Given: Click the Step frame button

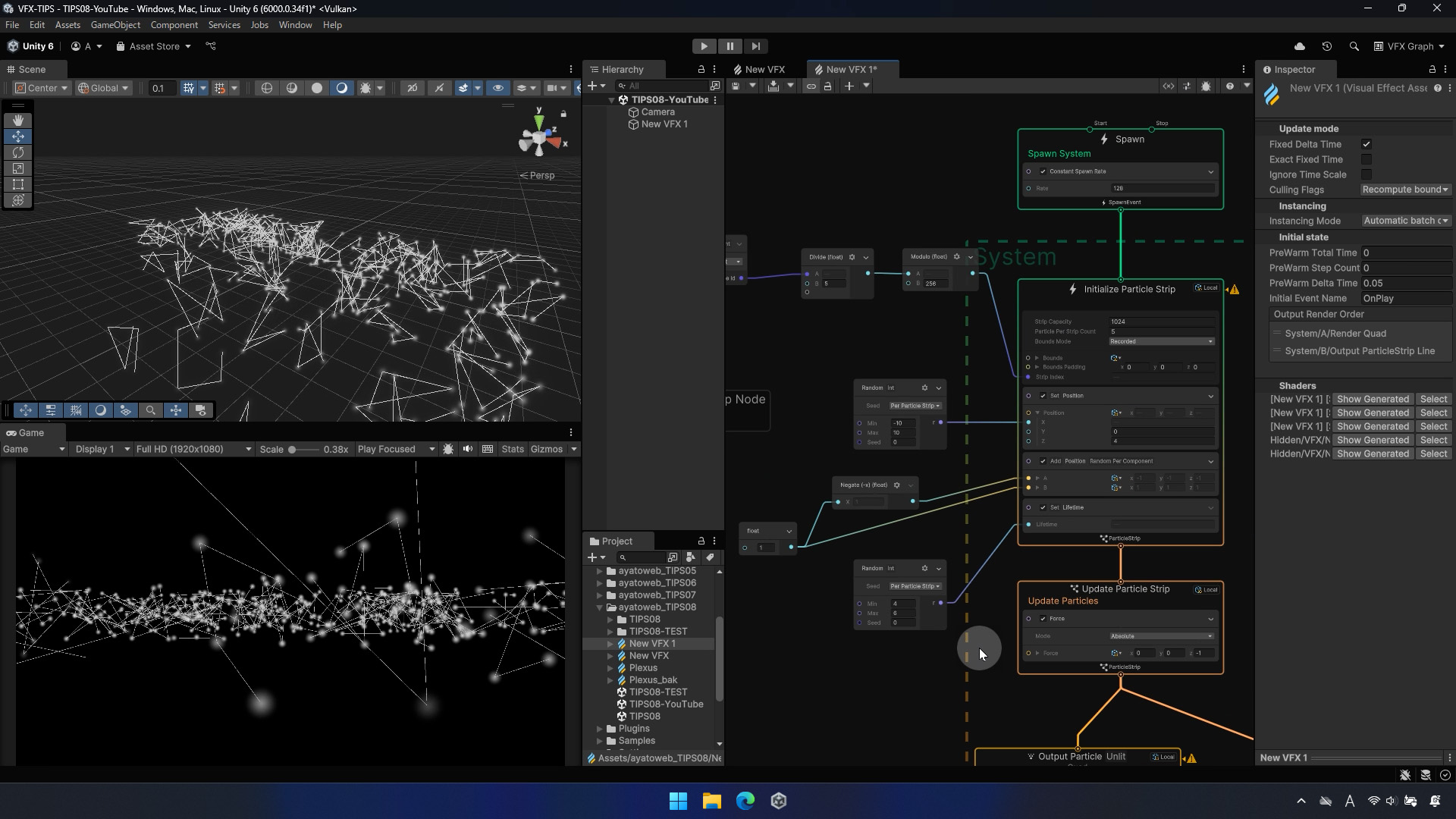Looking at the screenshot, I should click(x=756, y=46).
